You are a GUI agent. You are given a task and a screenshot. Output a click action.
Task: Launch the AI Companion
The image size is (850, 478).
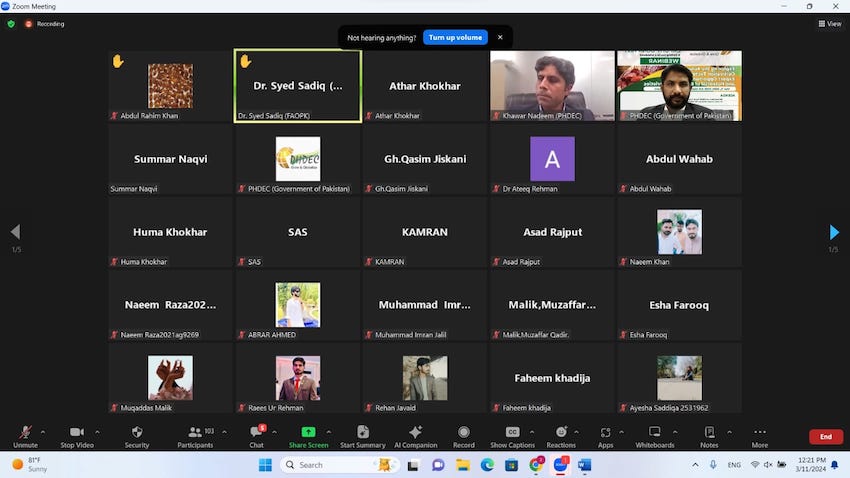click(x=416, y=435)
